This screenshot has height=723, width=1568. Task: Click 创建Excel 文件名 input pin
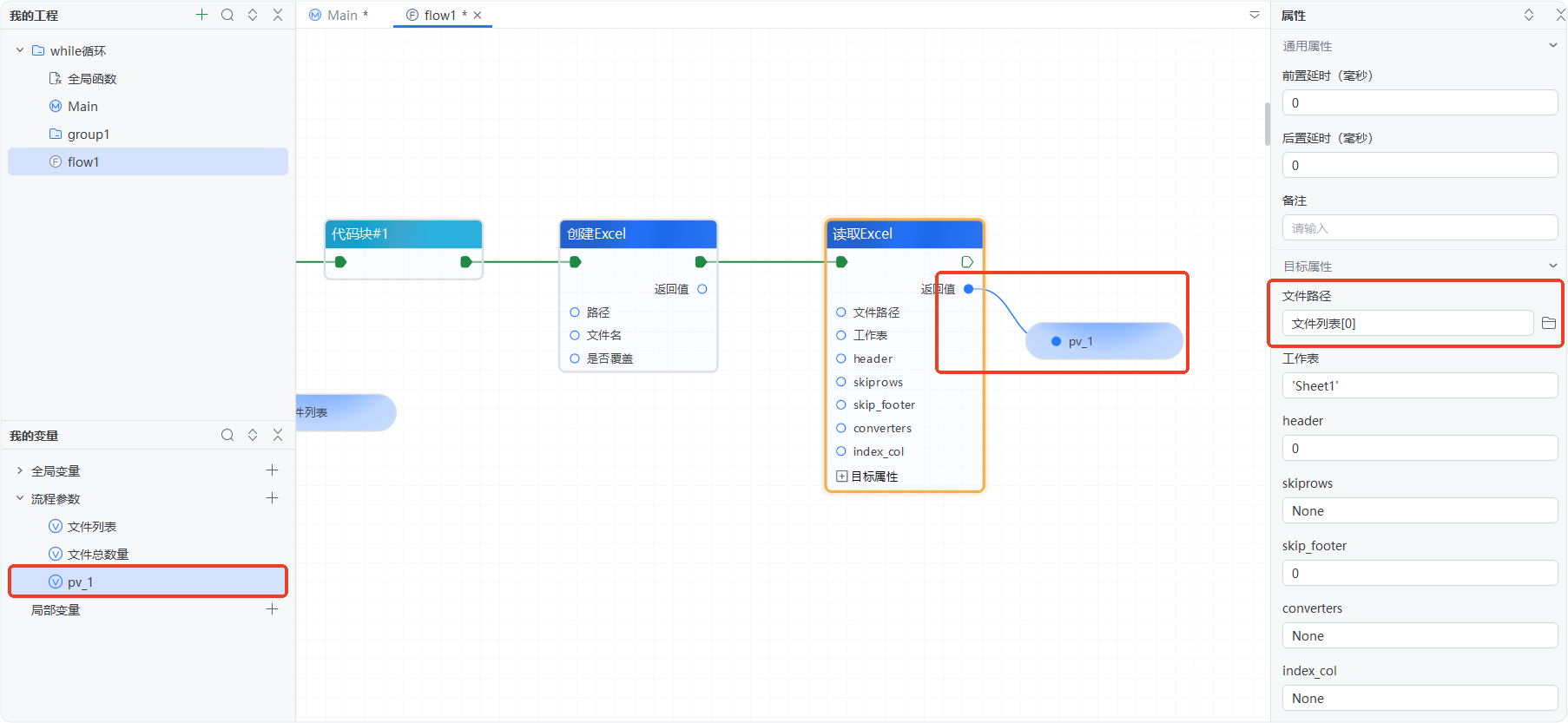574,335
